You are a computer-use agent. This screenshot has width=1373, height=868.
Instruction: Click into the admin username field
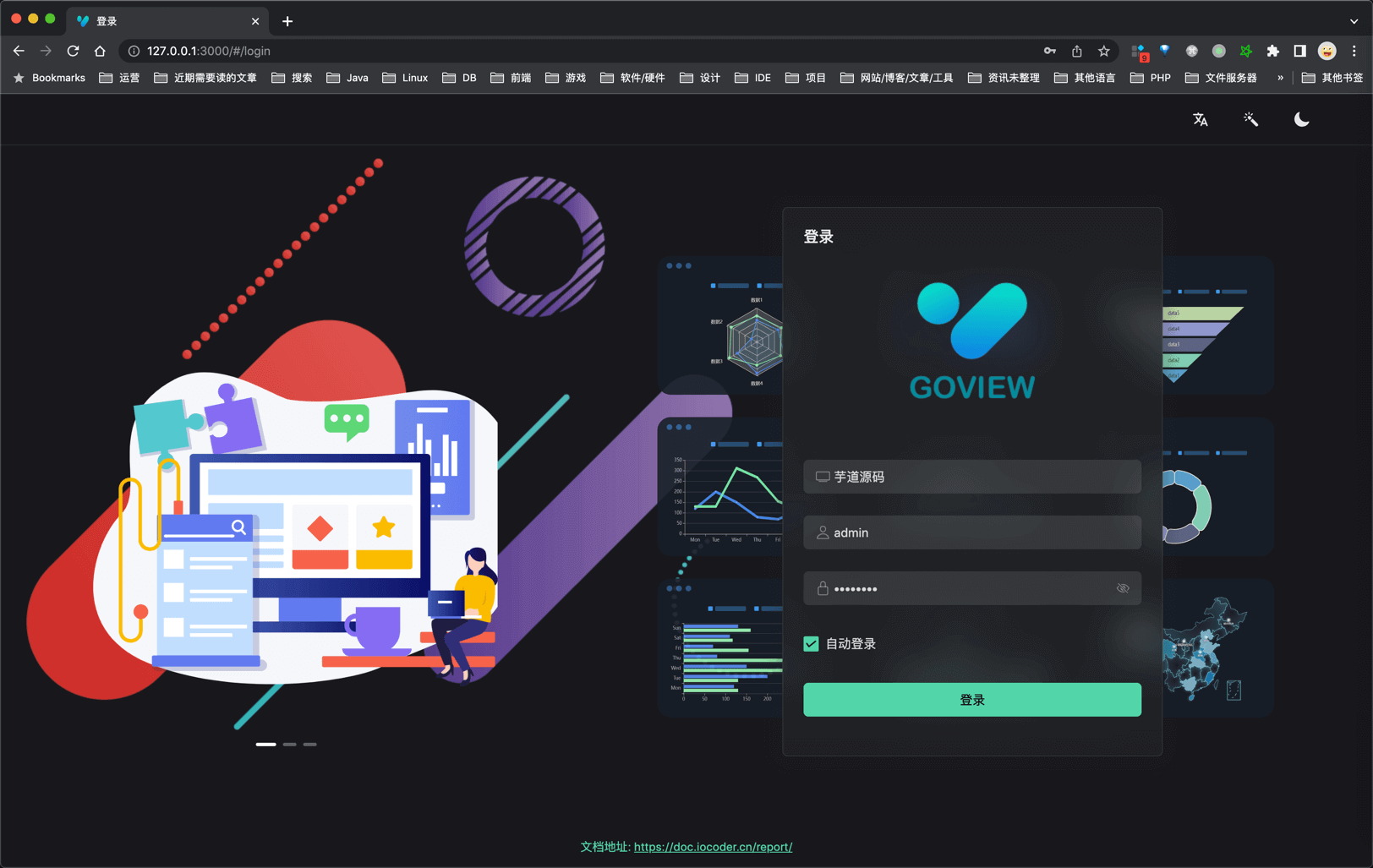pos(972,532)
